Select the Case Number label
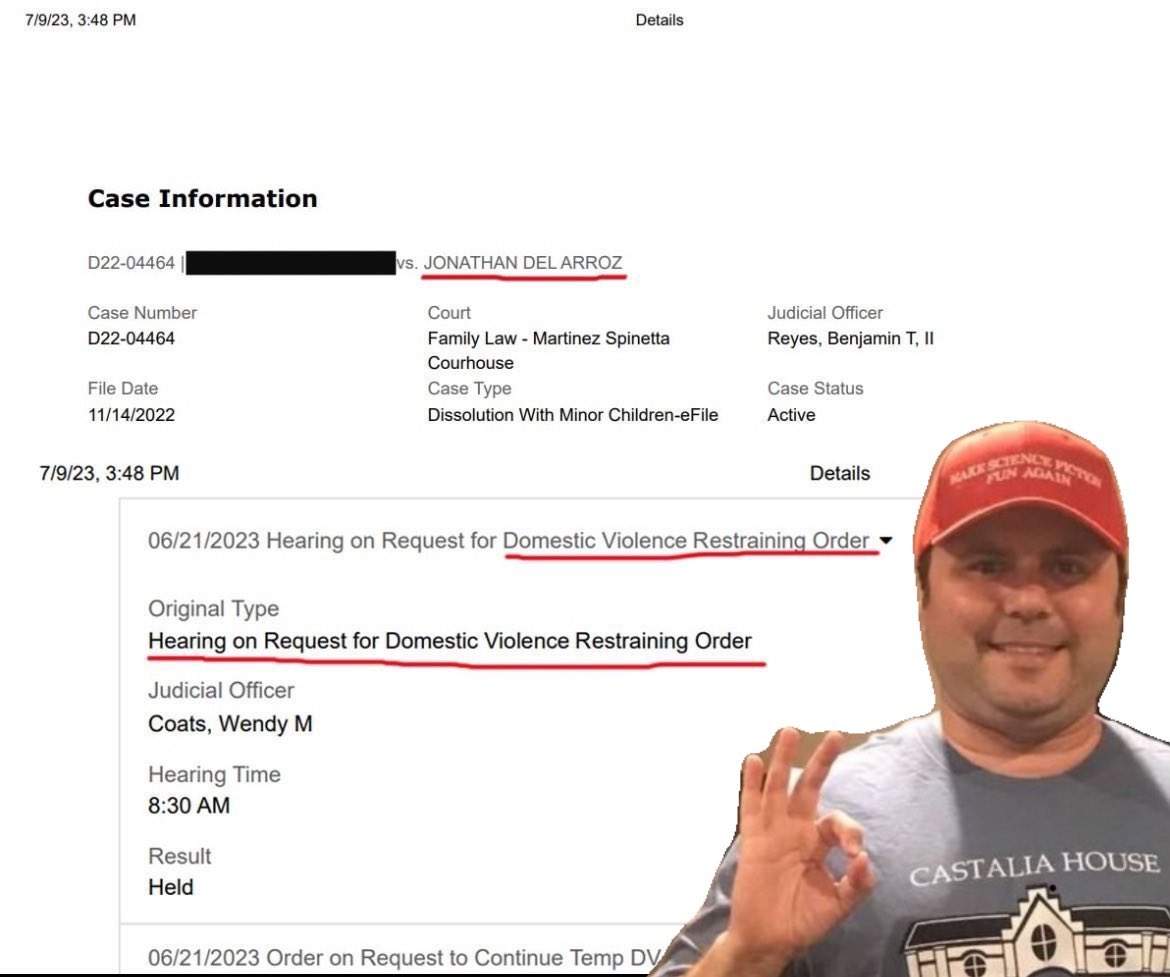The height and width of the screenshot is (977, 1170). pyautogui.click(x=142, y=313)
